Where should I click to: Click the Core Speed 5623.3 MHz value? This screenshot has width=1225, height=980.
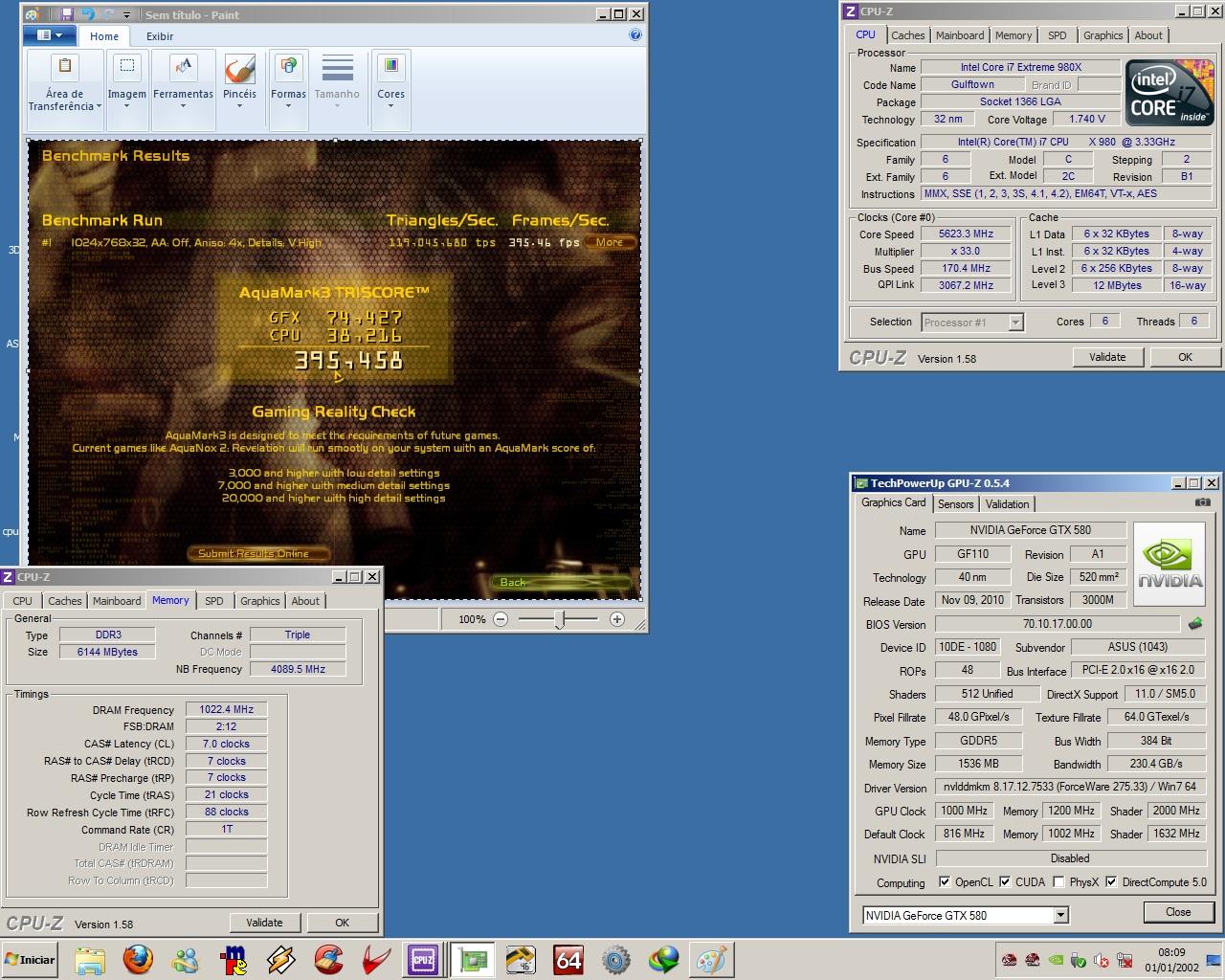966,234
